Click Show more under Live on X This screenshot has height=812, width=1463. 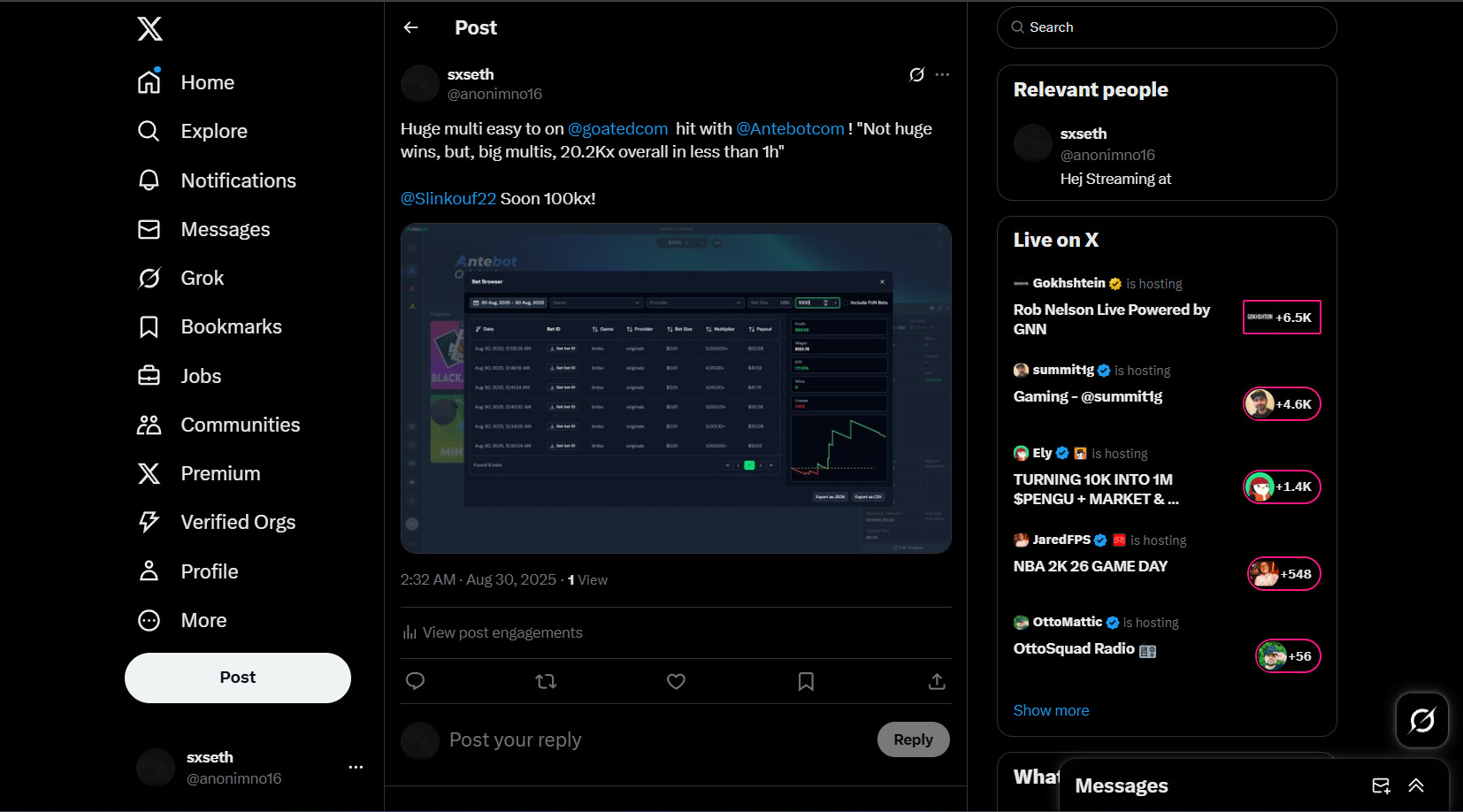1051,710
